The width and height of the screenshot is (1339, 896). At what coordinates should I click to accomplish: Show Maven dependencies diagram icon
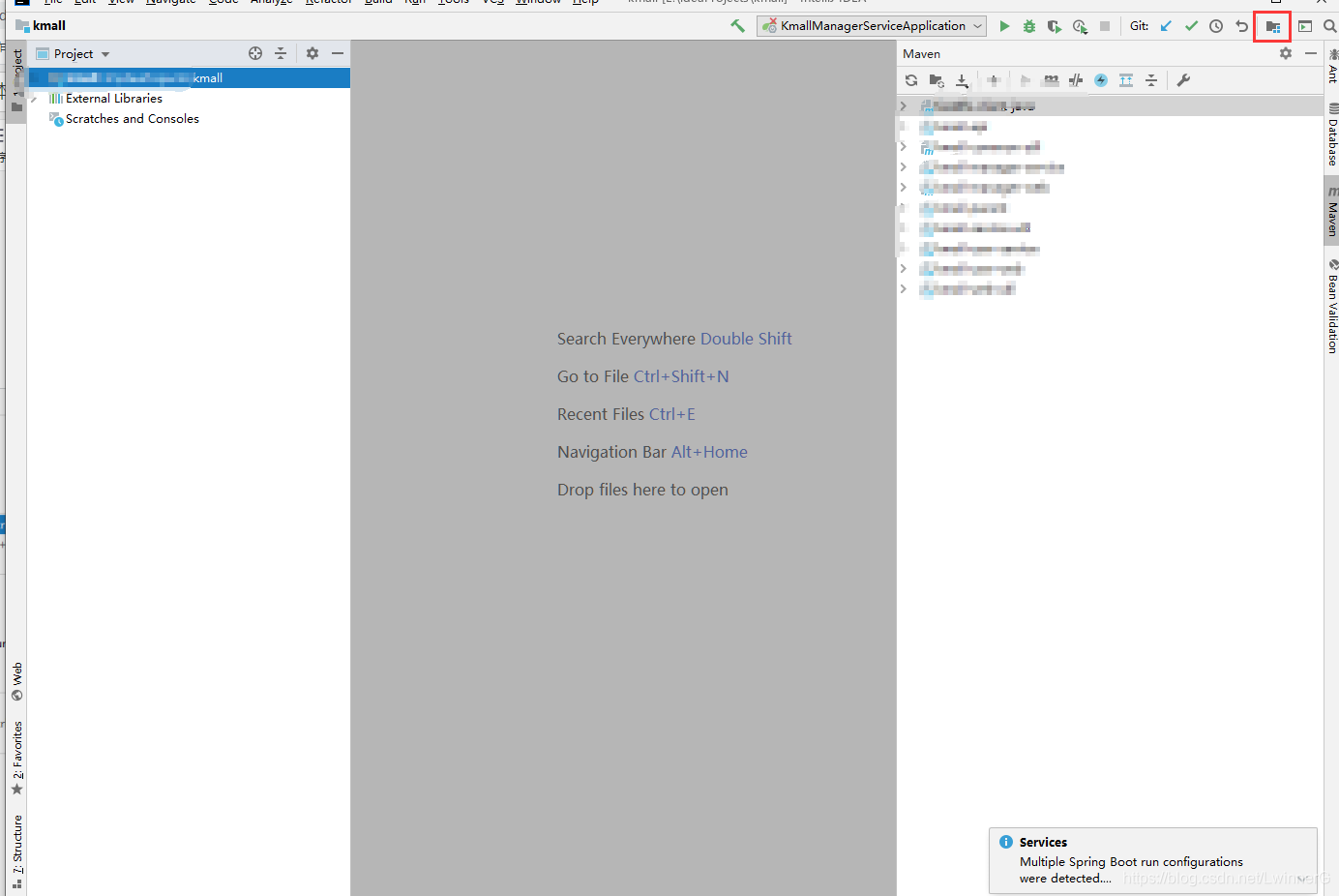(1126, 80)
